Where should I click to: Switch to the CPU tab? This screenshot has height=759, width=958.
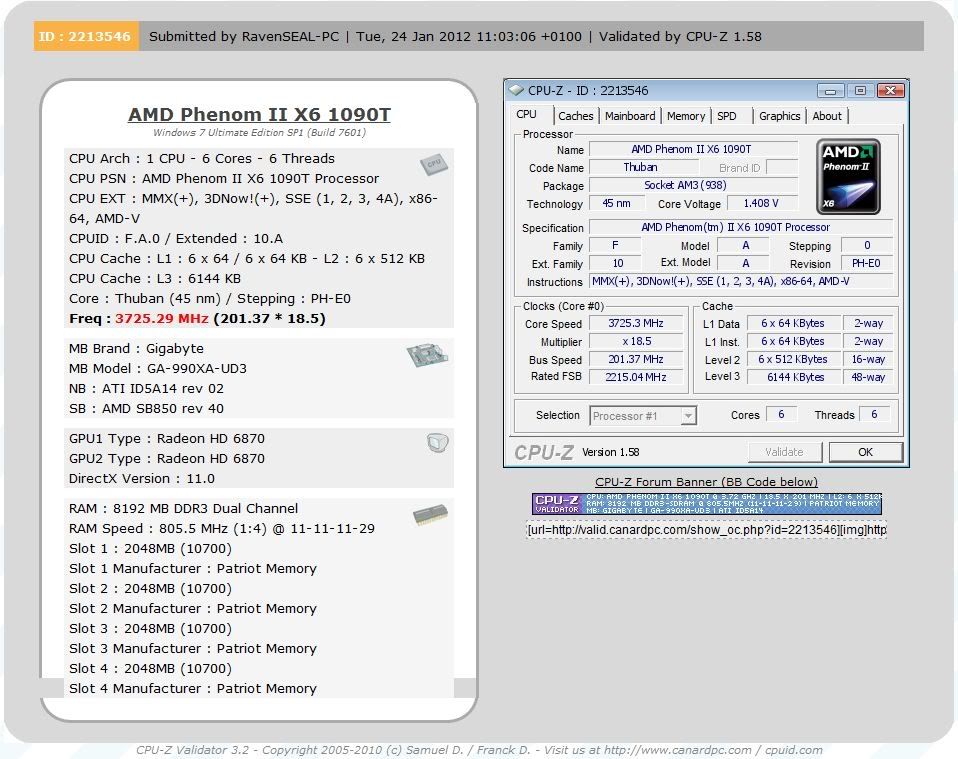click(526, 114)
